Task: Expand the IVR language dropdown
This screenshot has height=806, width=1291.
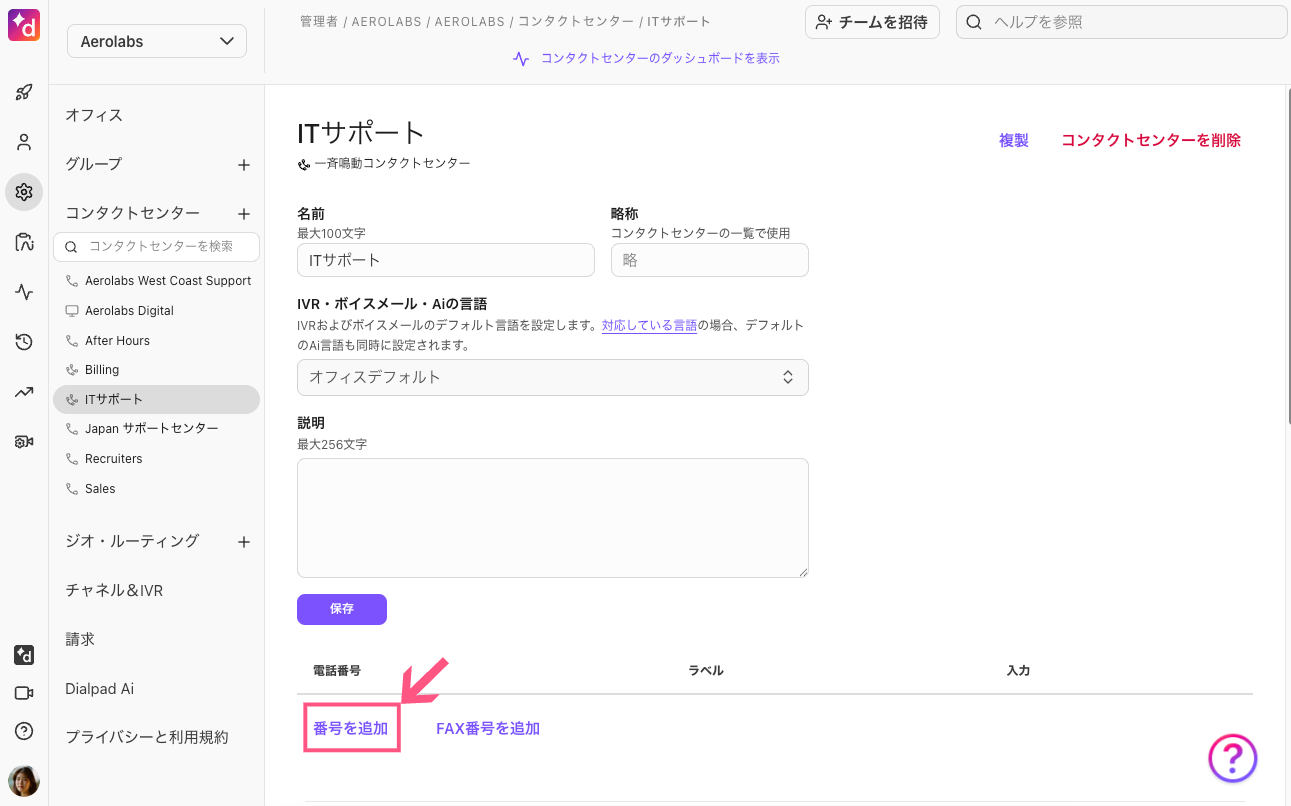Action: [553, 377]
